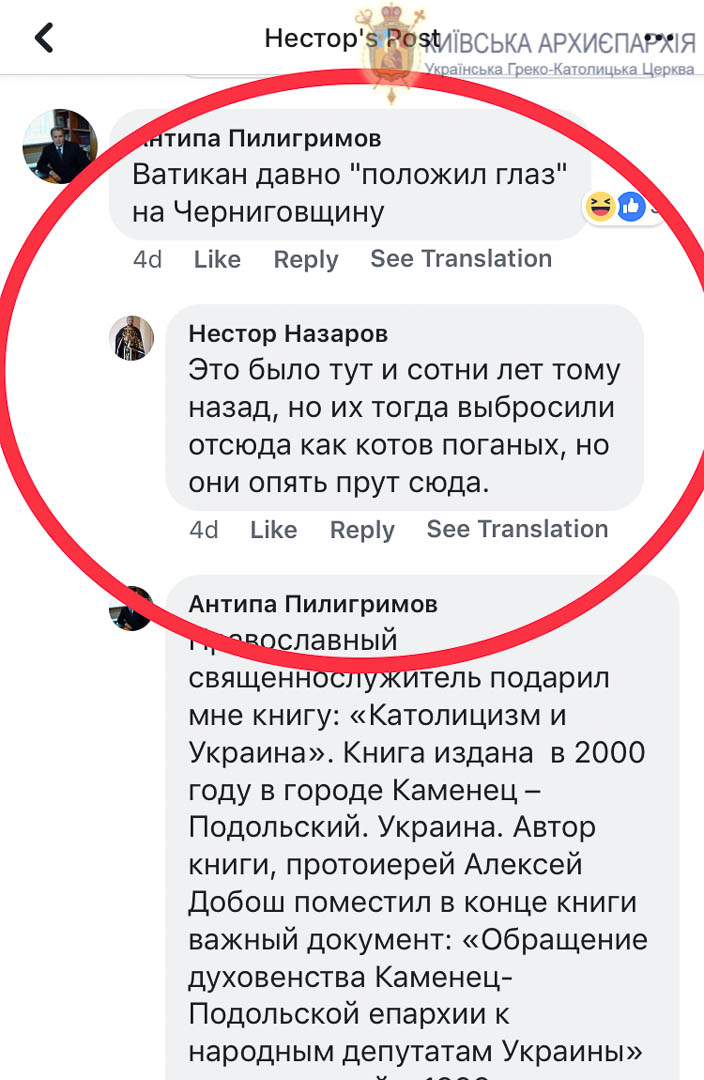Open Антипа Пилигримов's avatar on first comment
Viewport: 704px width, 1080px height.
pyautogui.click(x=60, y=146)
